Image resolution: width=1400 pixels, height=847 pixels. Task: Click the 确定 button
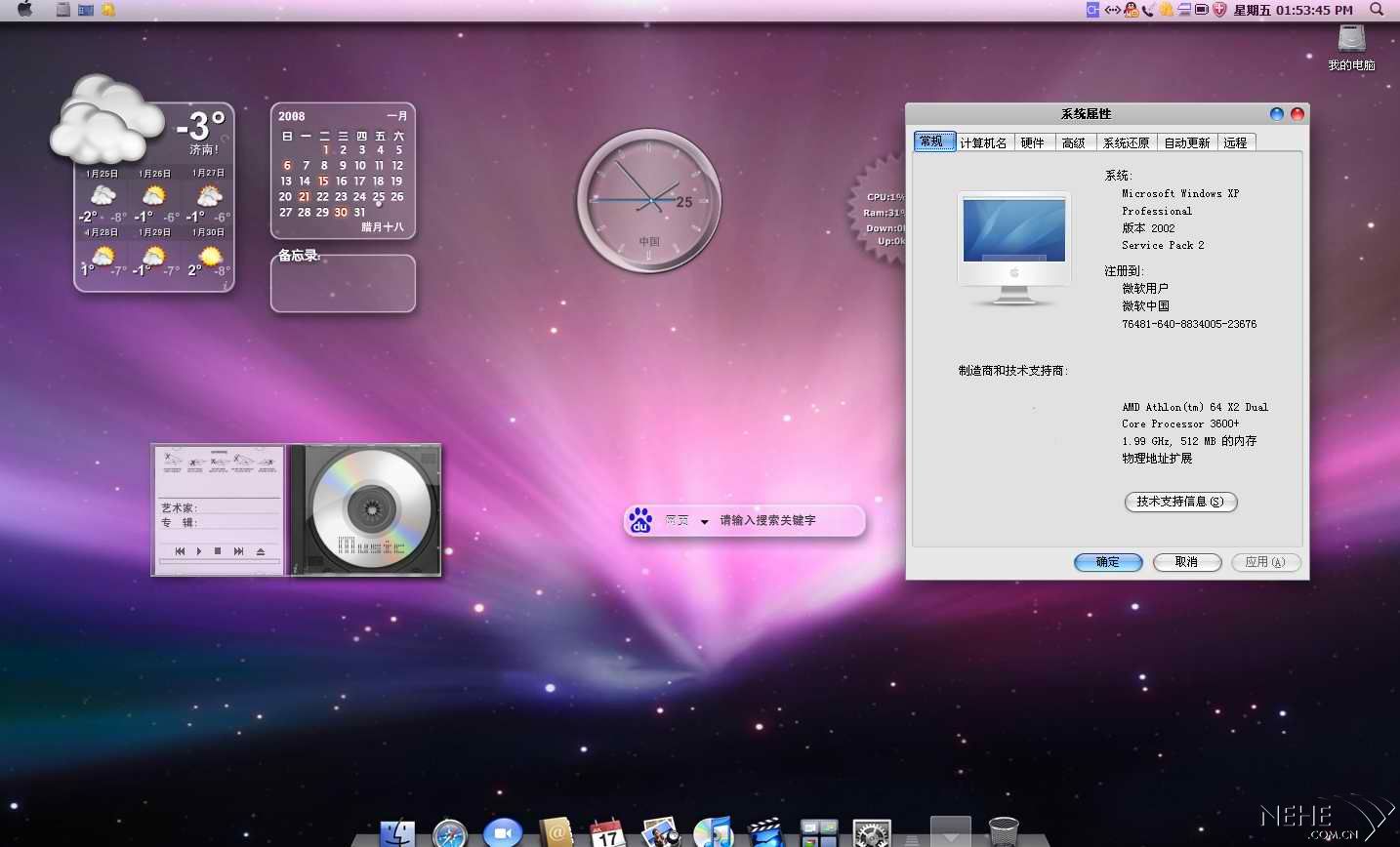(x=1108, y=562)
